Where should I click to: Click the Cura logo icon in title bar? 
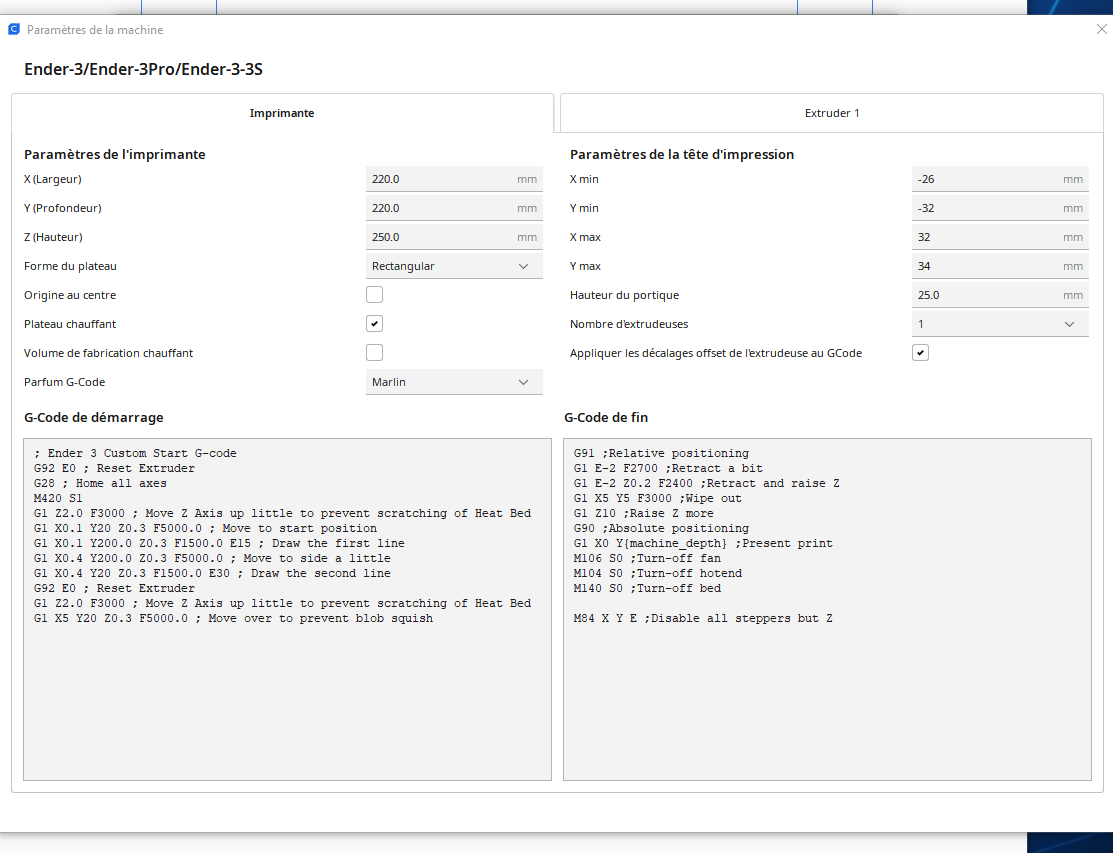tap(13, 29)
